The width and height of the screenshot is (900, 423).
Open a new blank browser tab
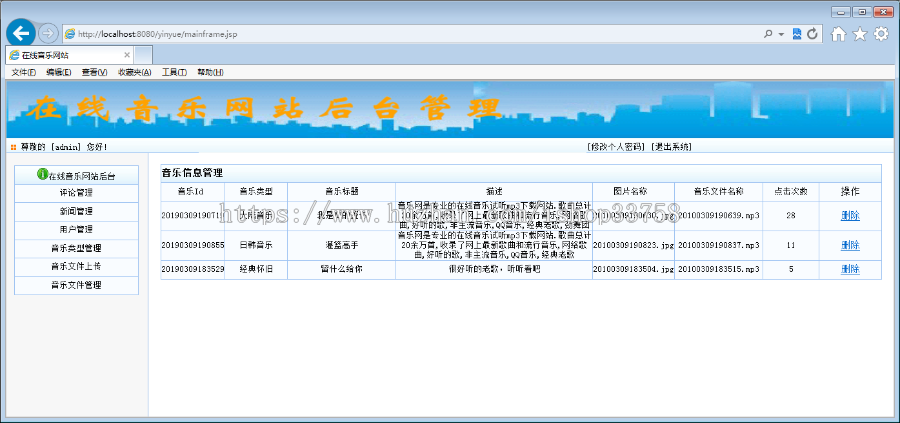pyautogui.click(x=144, y=55)
